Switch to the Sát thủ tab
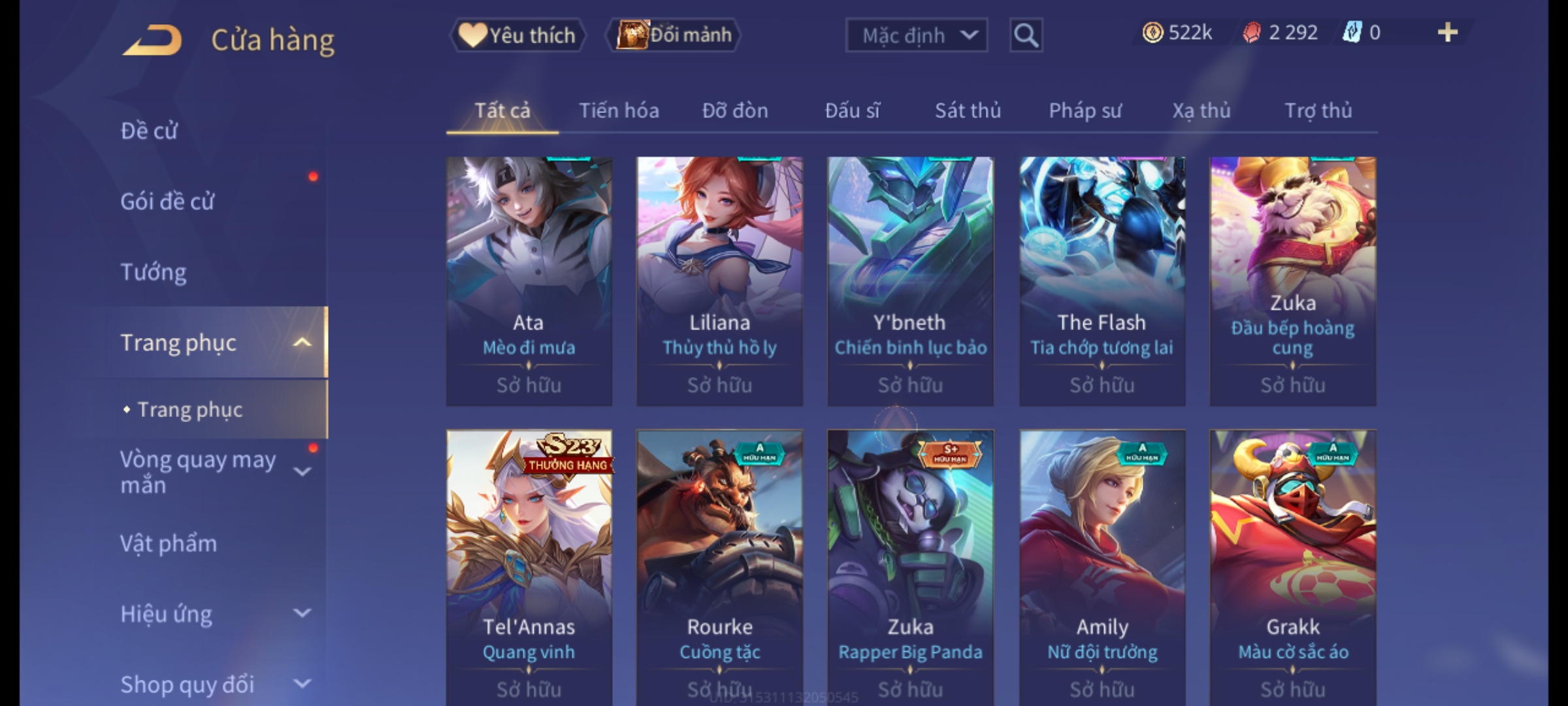The image size is (1568, 706). click(968, 111)
